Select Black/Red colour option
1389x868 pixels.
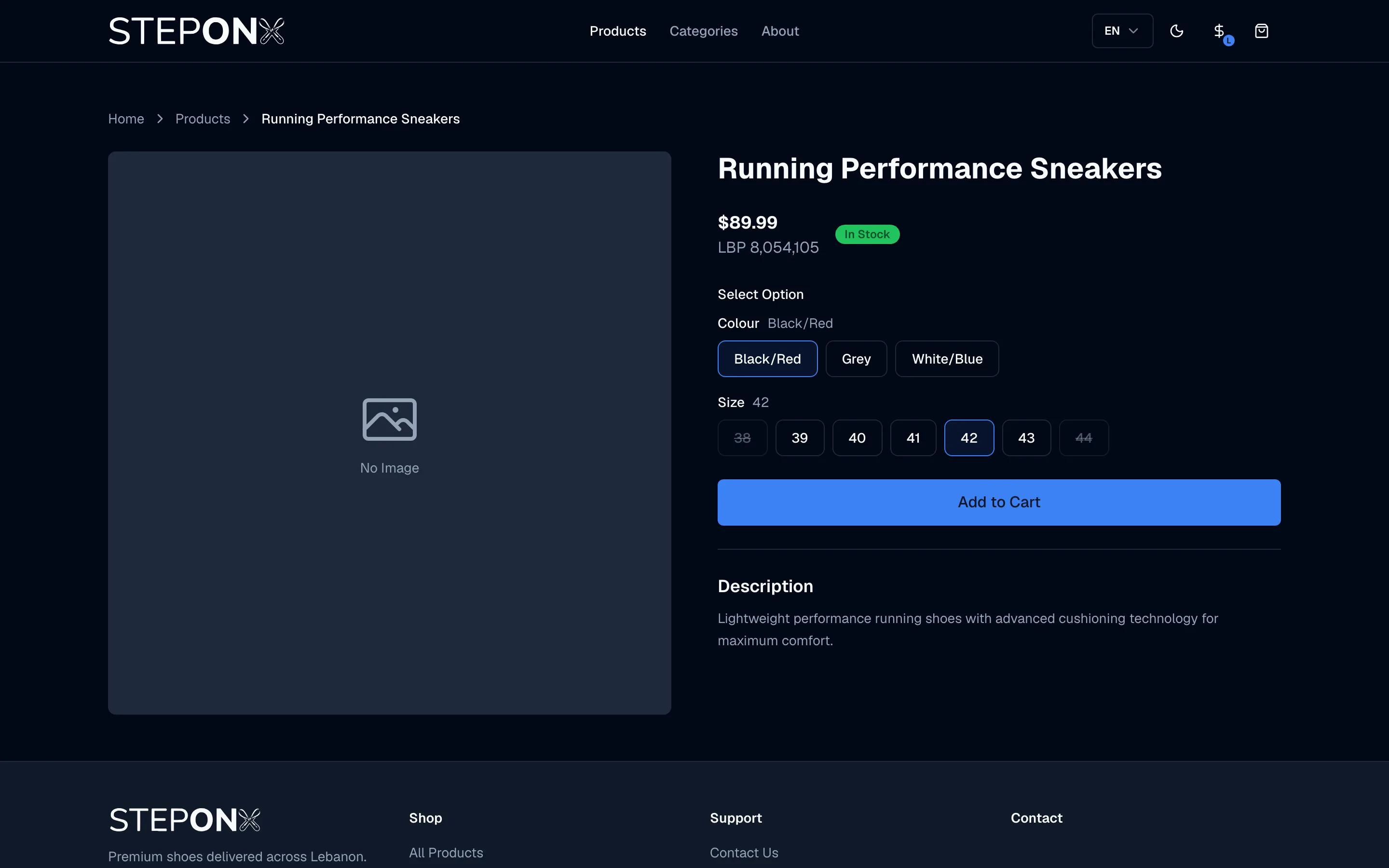[x=767, y=359]
